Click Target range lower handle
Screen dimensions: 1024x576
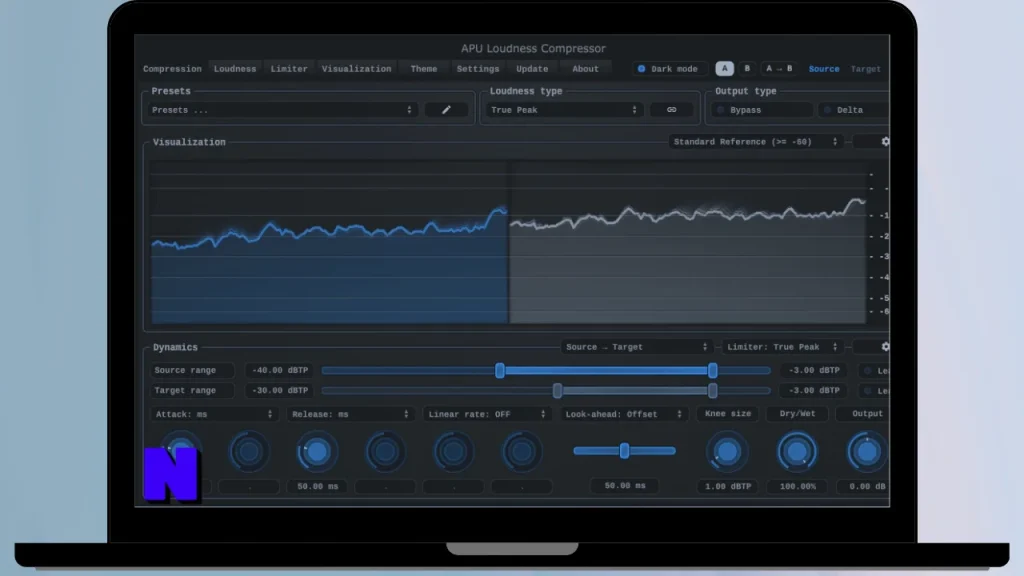point(557,391)
